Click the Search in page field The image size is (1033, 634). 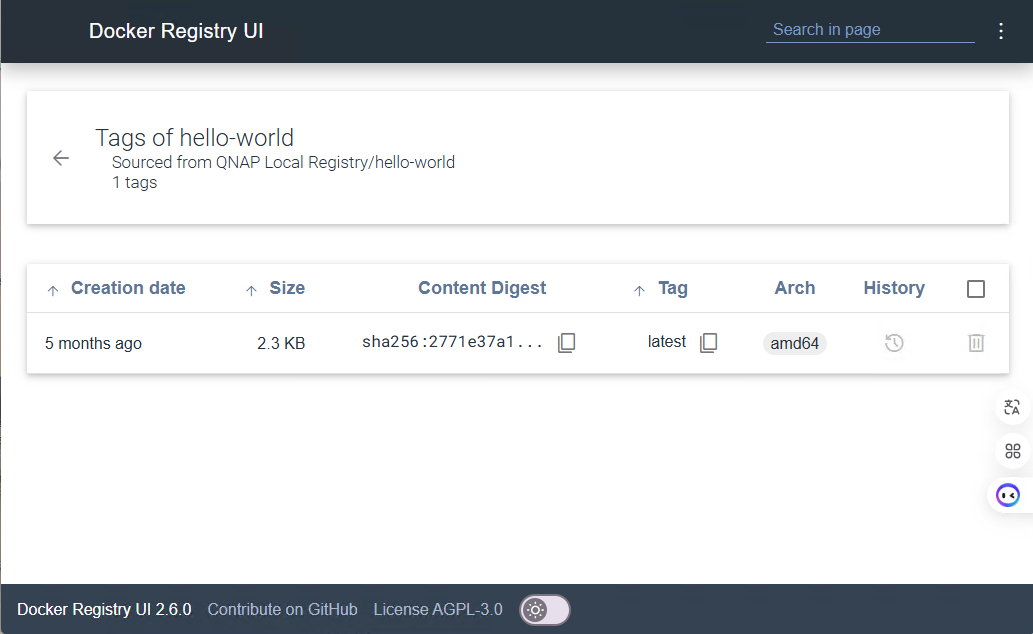pyautogui.click(x=869, y=30)
